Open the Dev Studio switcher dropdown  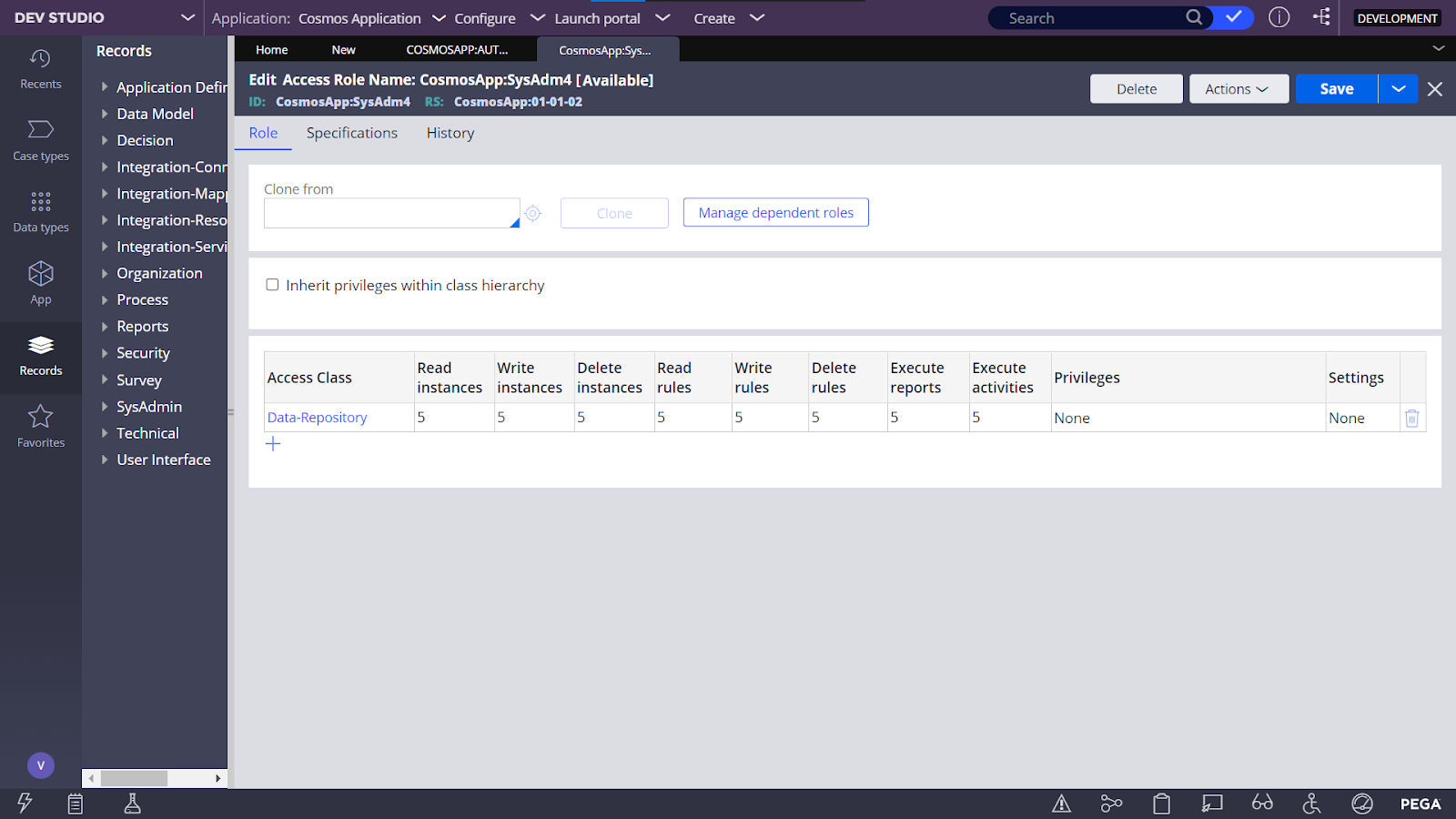pos(187,17)
